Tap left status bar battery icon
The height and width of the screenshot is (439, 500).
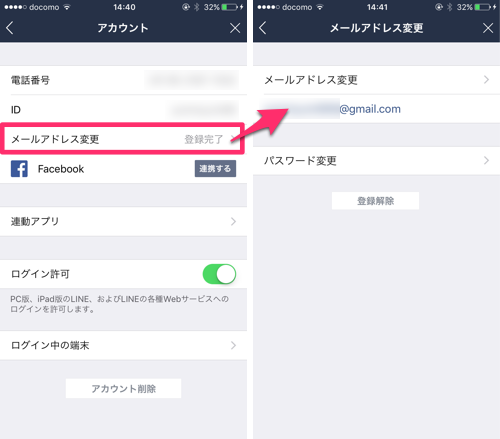pyautogui.click(x=230, y=7)
